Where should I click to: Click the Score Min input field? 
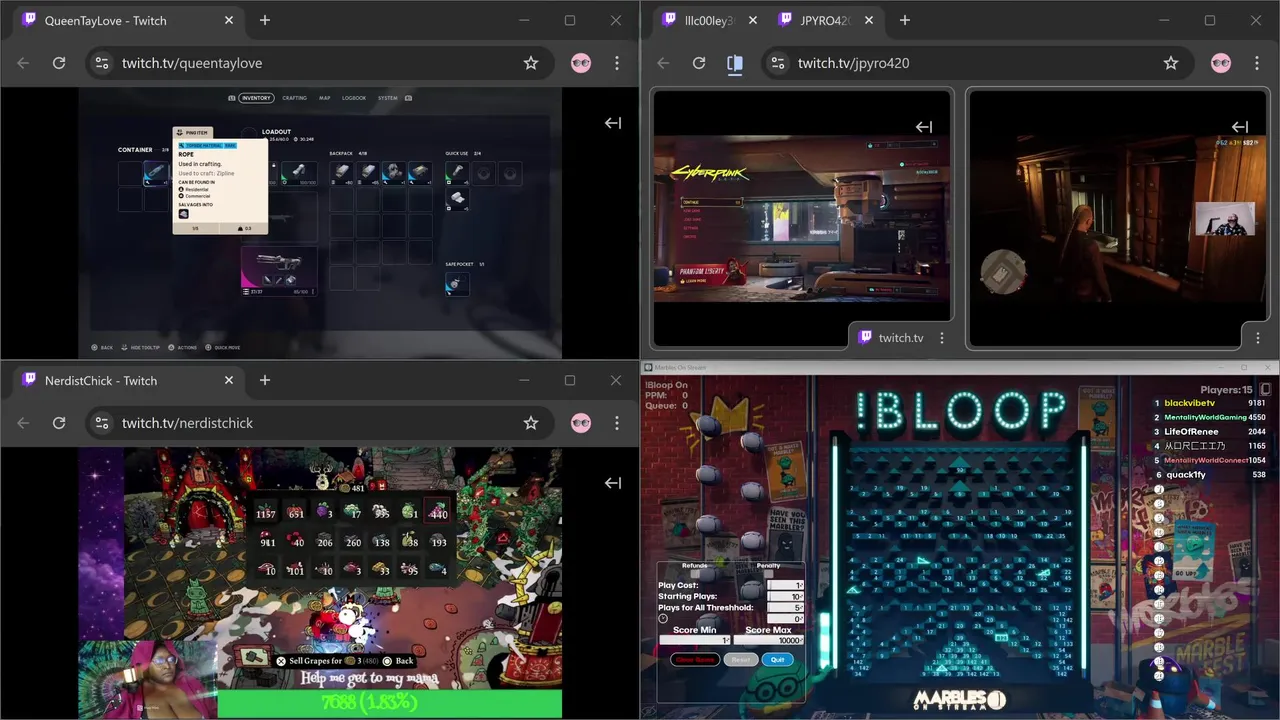pos(695,640)
